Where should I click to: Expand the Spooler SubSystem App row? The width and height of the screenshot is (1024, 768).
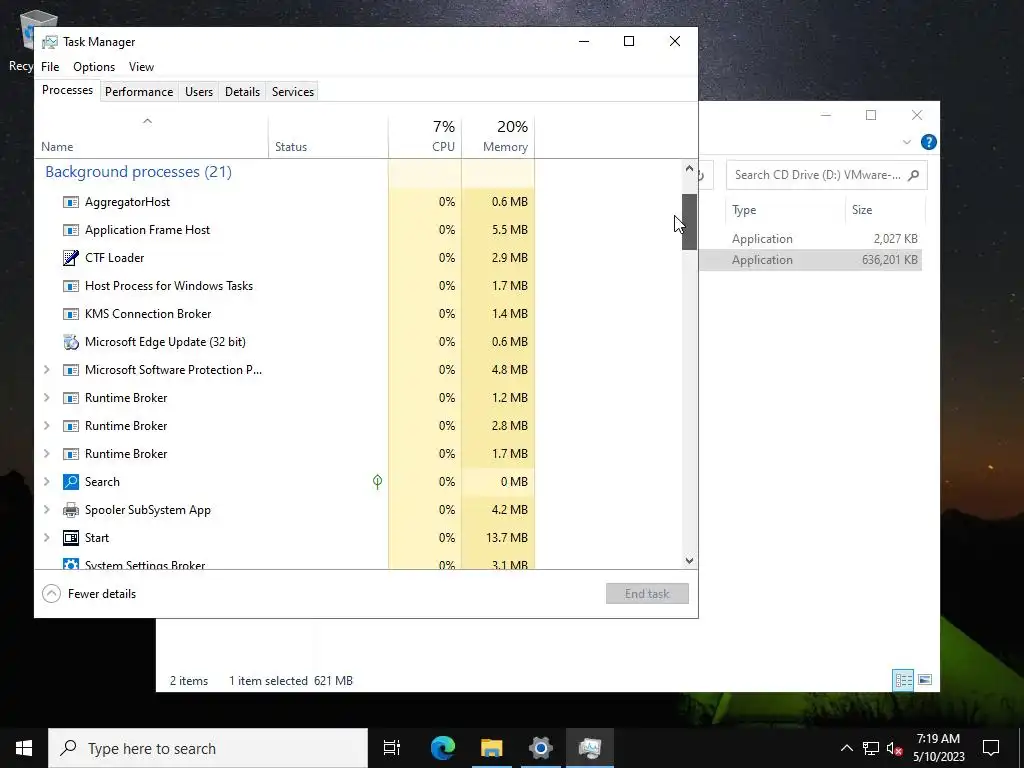(x=47, y=510)
